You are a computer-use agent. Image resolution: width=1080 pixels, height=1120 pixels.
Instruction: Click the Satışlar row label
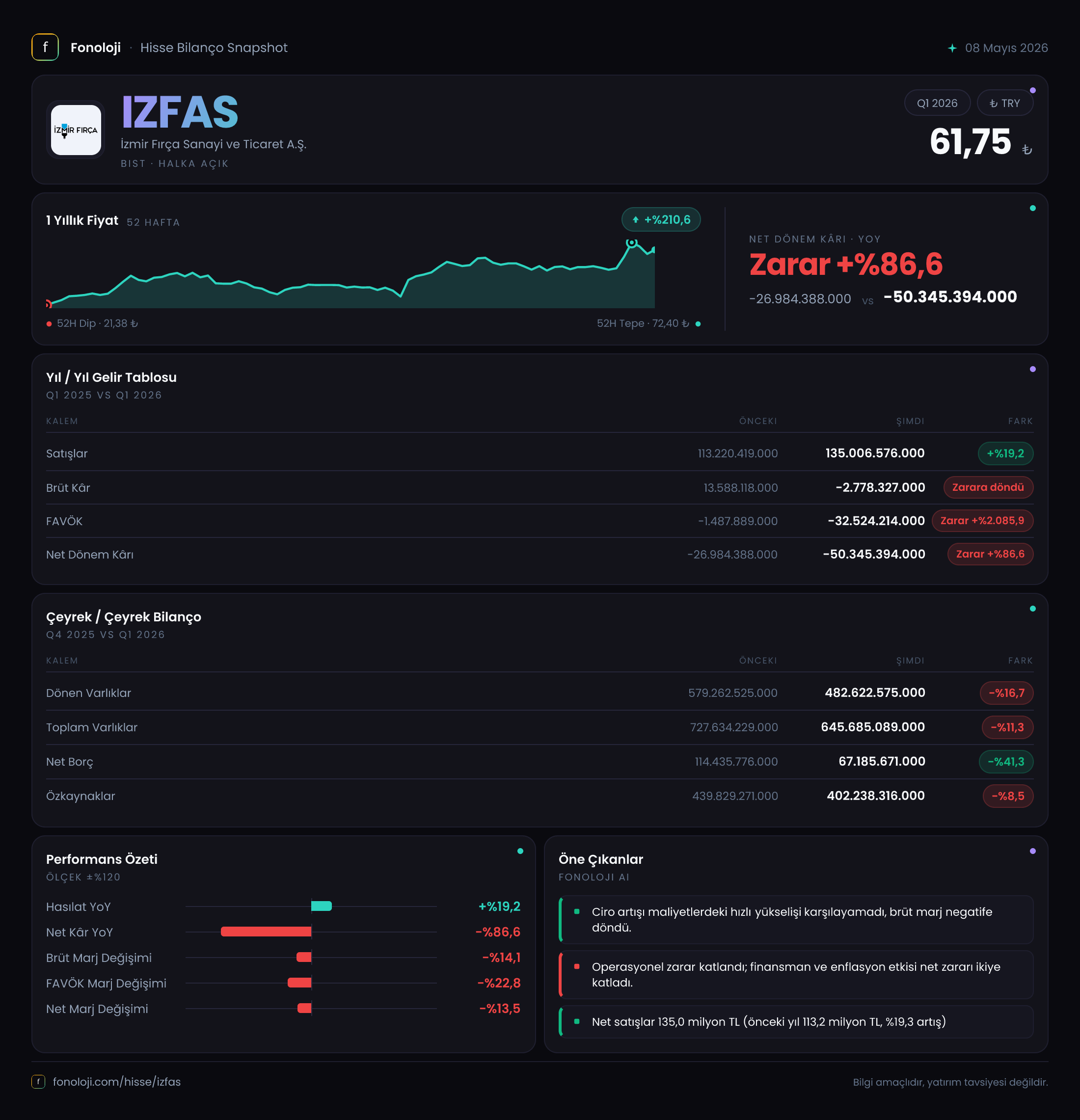(x=67, y=453)
